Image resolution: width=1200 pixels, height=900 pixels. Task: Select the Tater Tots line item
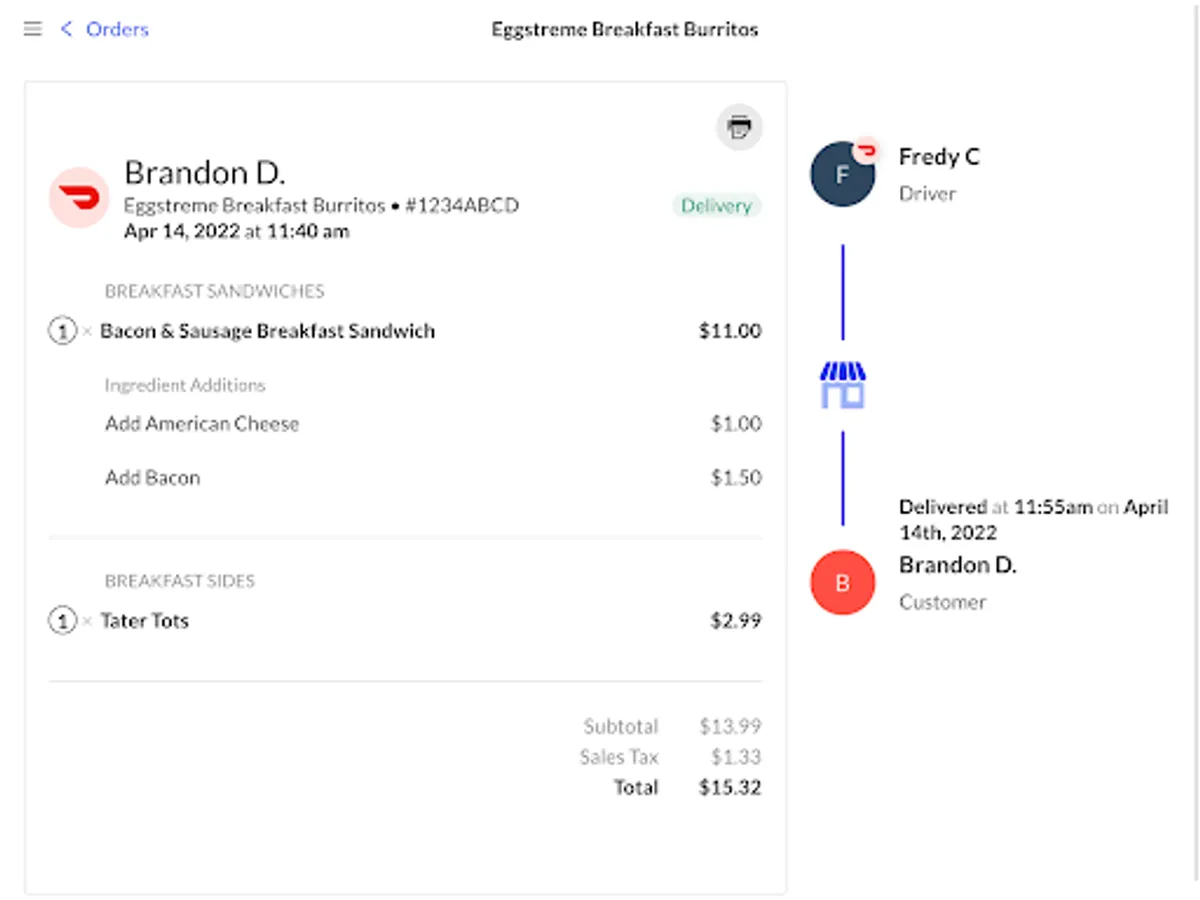[x=145, y=621]
